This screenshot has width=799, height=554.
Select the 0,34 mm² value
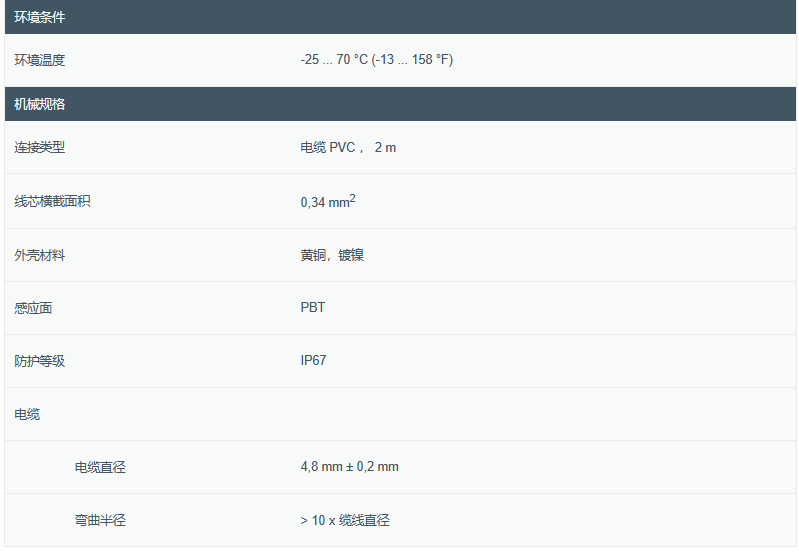point(328,201)
